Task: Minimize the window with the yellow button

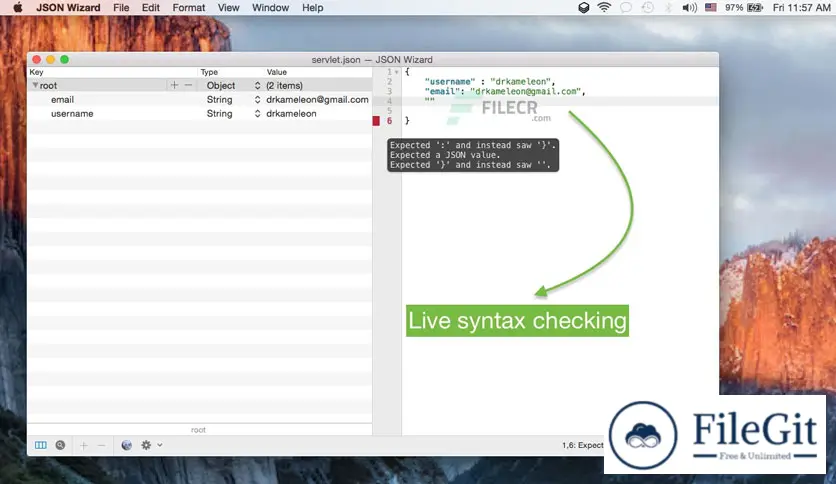Action: (50, 59)
